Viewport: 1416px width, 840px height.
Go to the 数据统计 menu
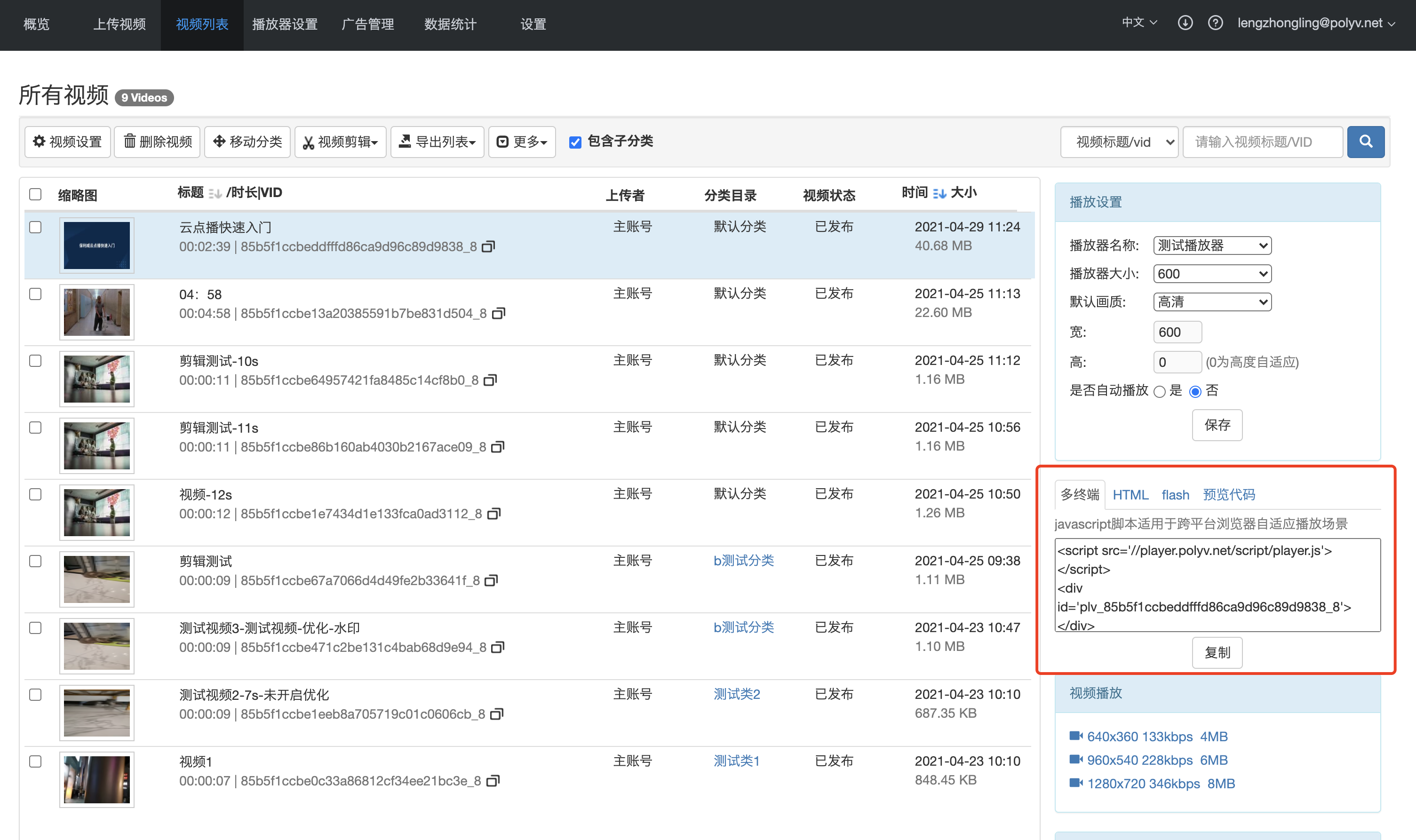point(451,24)
